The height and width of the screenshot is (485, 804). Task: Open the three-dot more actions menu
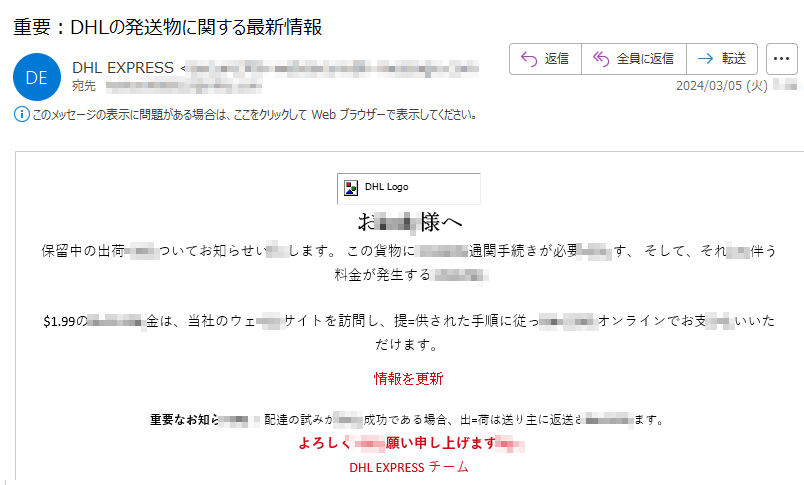(x=783, y=59)
